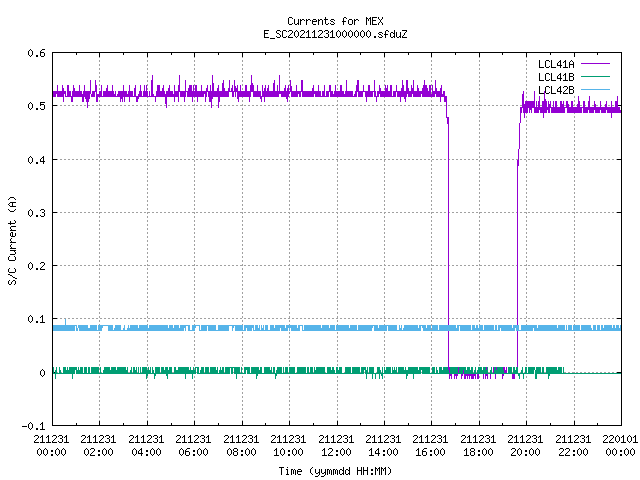Click the y-axis tick value 0 at zero line
640x480 pixels.
pos(42,373)
